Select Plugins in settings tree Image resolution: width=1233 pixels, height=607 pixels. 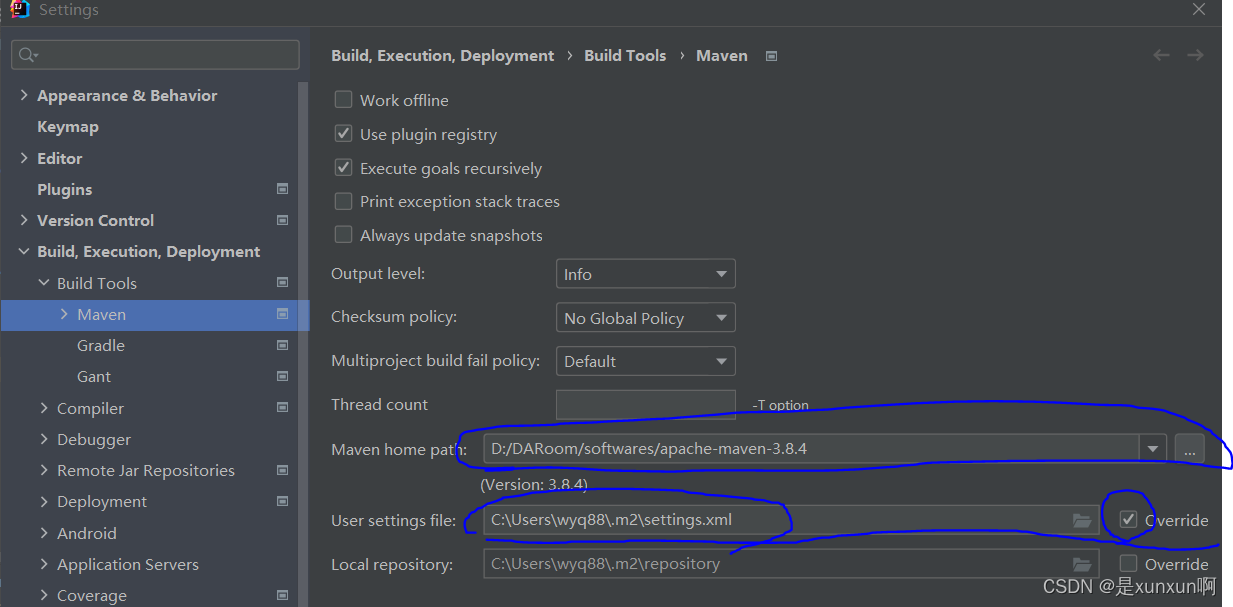pos(64,189)
